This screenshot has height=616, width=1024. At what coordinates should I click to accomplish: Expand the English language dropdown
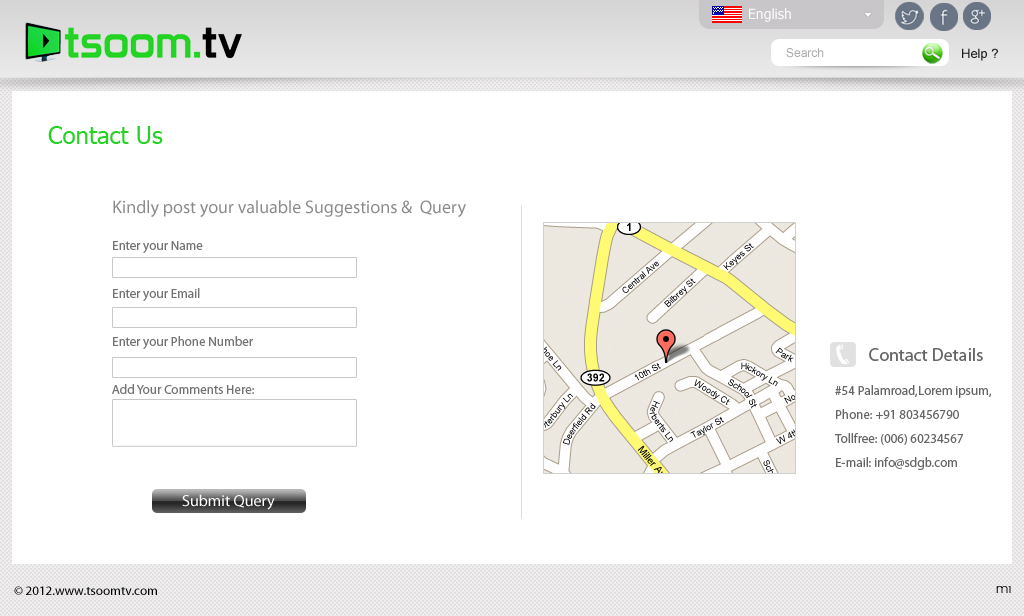click(791, 14)
